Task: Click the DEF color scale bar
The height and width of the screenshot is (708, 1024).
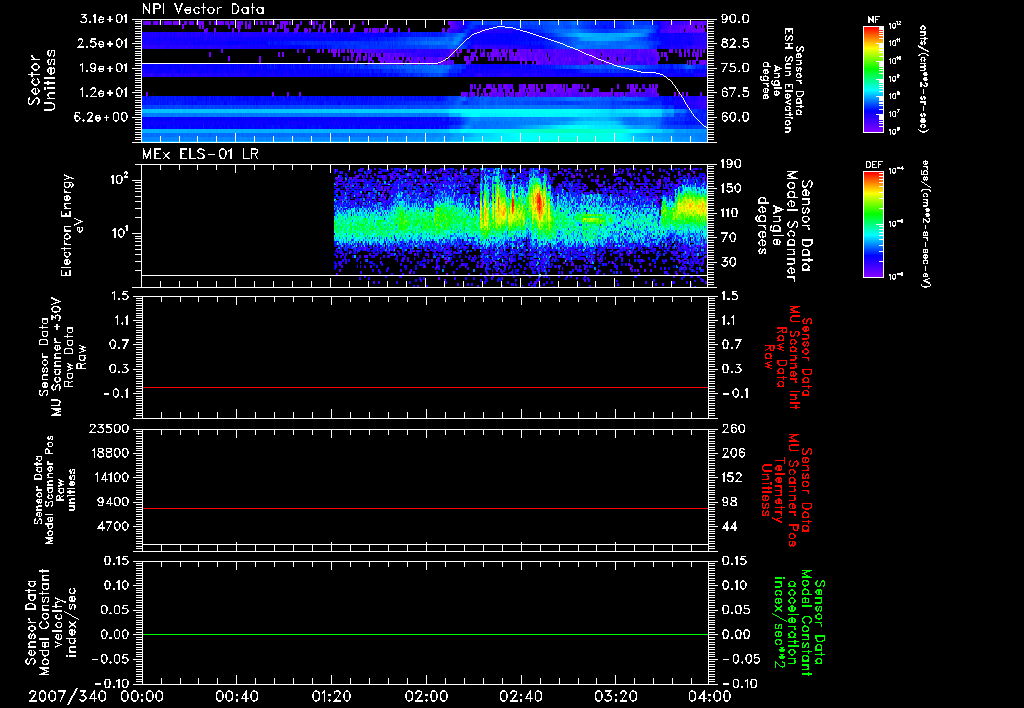Action: (x=873, y=224)
